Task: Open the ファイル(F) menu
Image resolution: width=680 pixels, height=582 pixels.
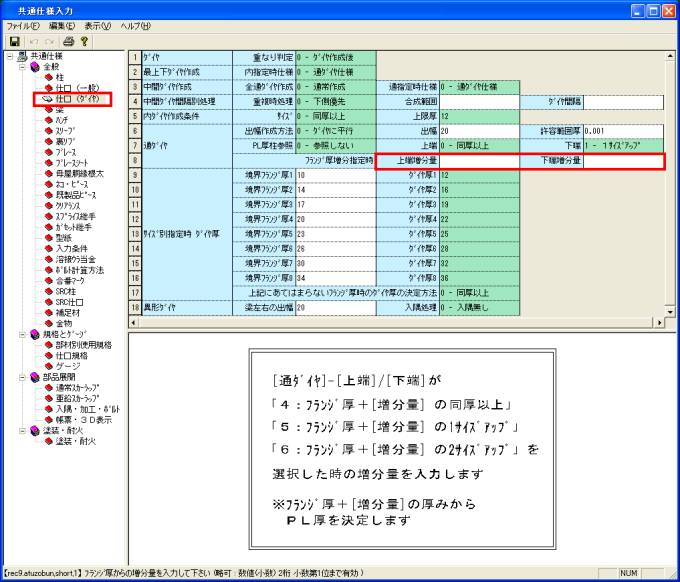Action: coord(23,26)
